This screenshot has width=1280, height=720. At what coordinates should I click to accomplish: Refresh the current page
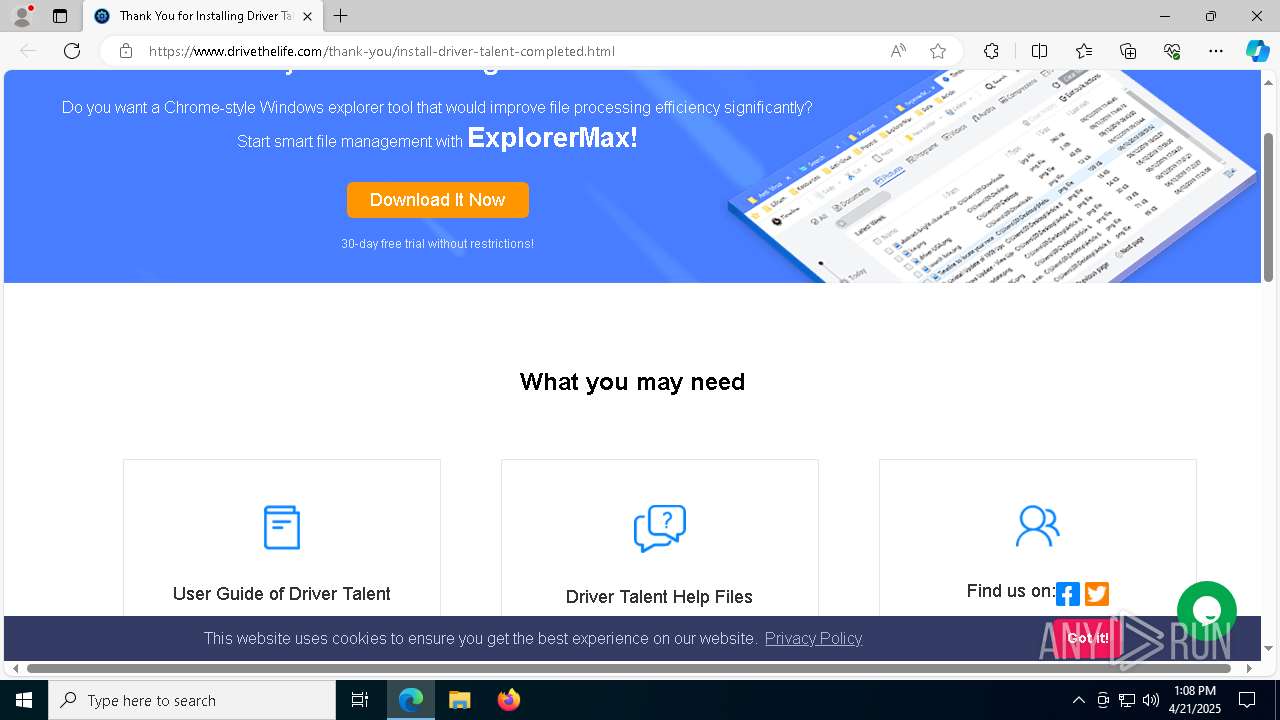(72, 51)
